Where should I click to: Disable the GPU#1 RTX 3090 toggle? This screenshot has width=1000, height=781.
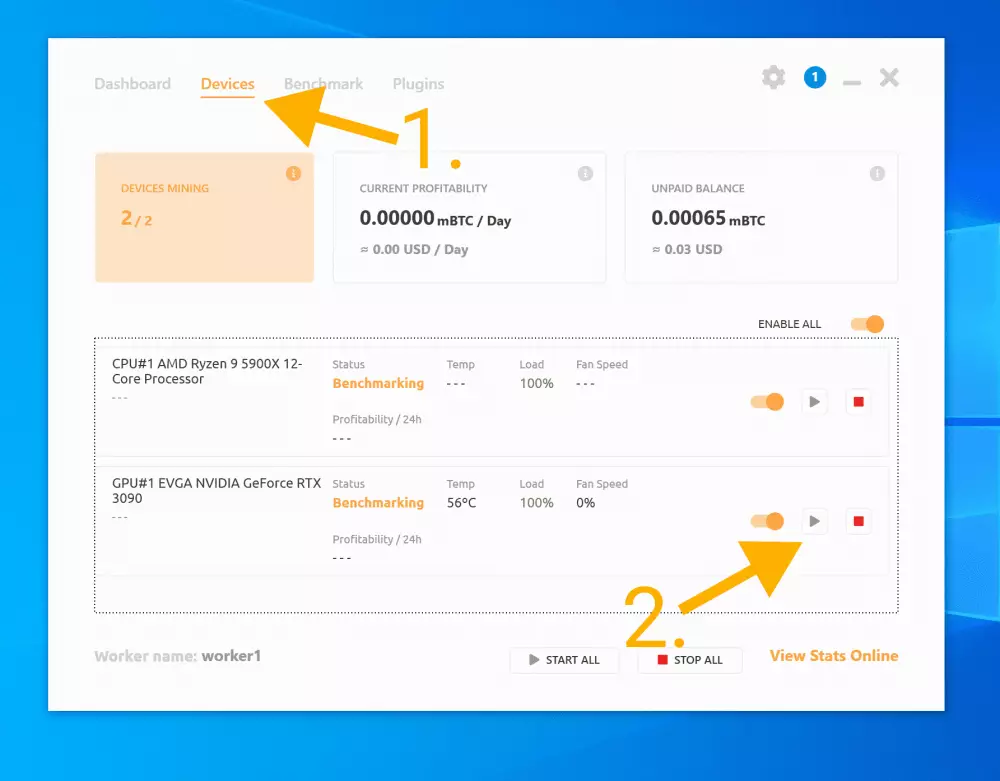point(767,521)
